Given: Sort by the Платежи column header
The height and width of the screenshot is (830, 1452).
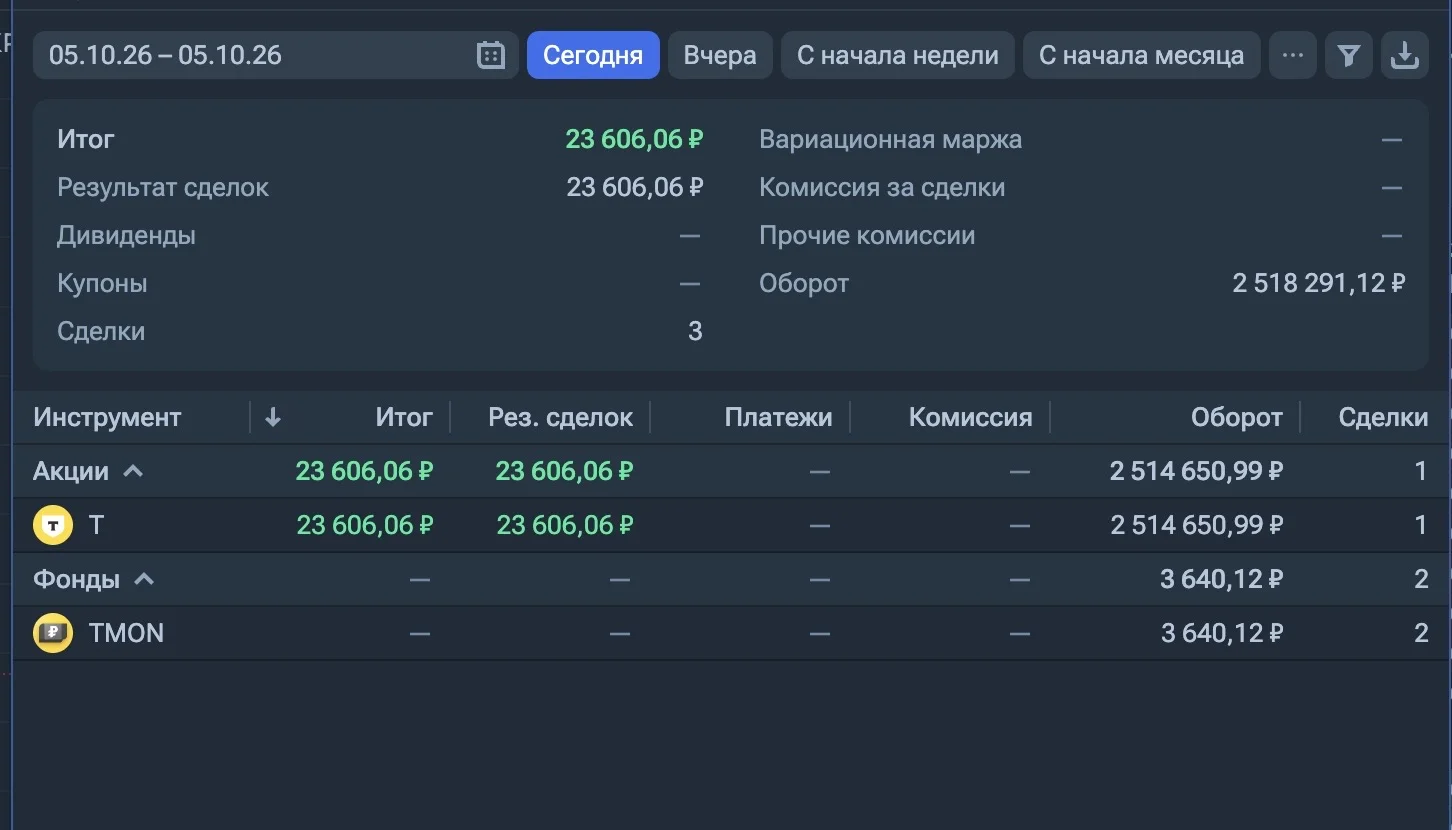Looking at the screenshot, I should pos(778,418).
